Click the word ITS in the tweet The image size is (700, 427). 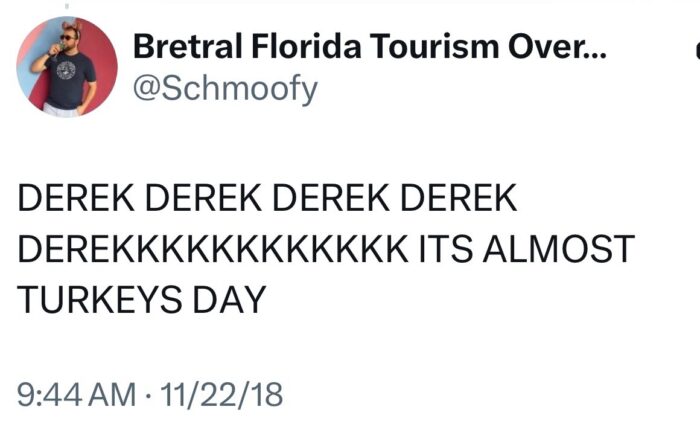click(444, 248)
